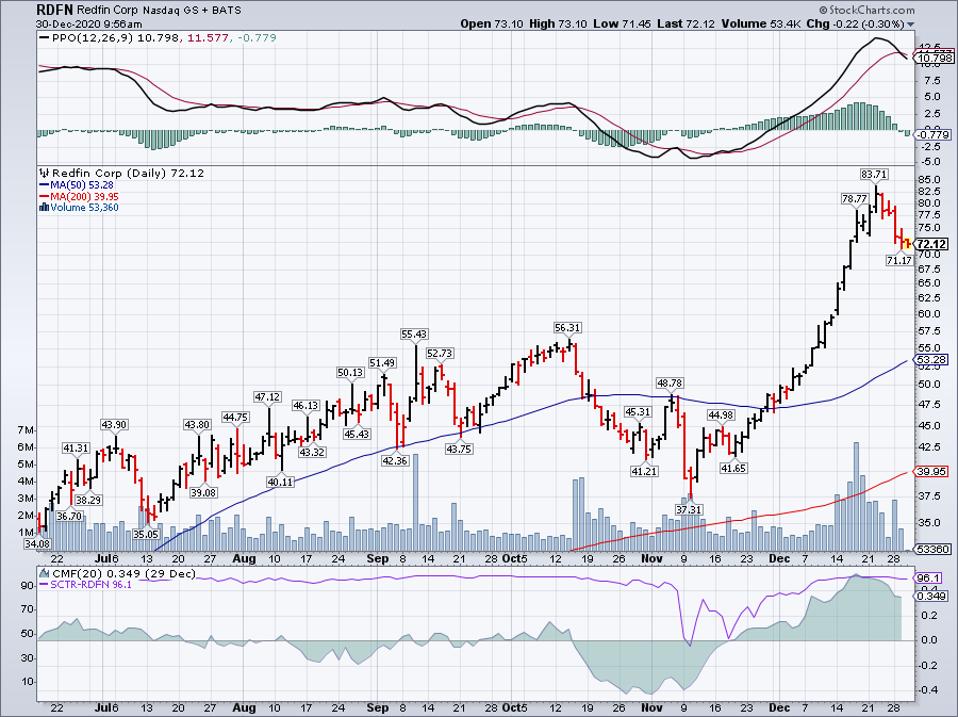
Task: Click the 39.08 low label
Action: coord(203,493)
